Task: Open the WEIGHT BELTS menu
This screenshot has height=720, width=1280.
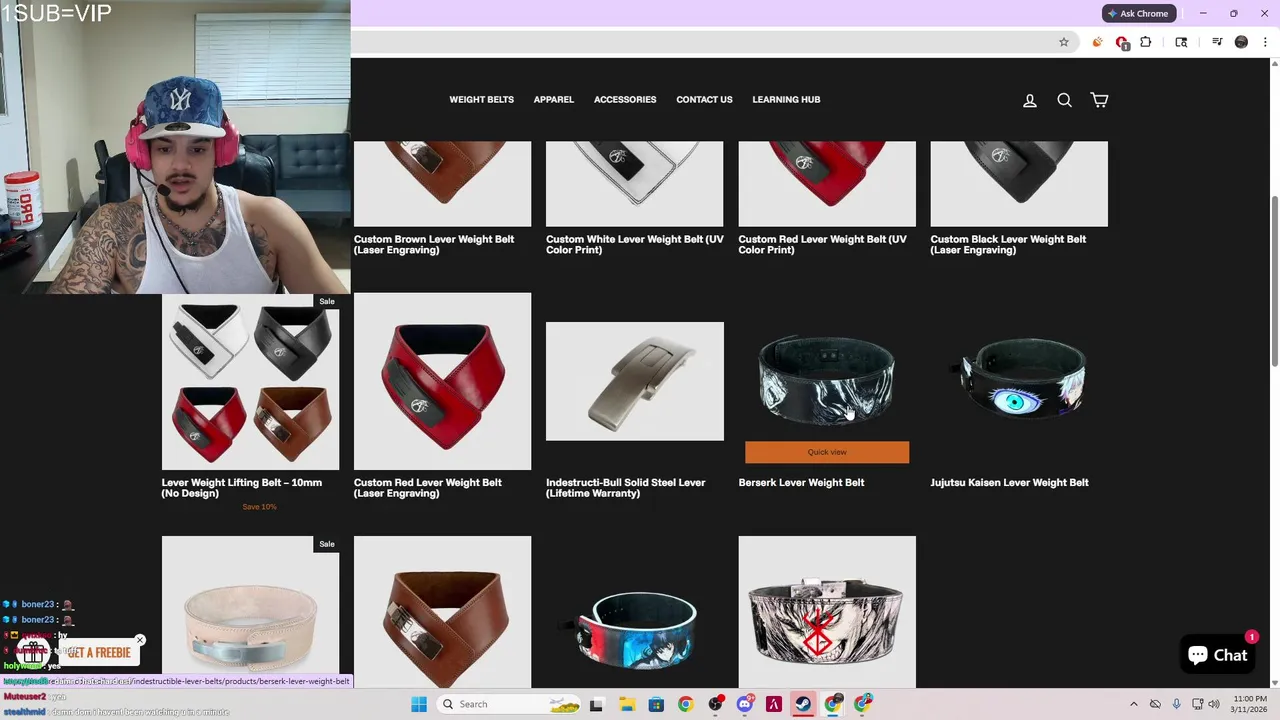Action: (481, 100)
